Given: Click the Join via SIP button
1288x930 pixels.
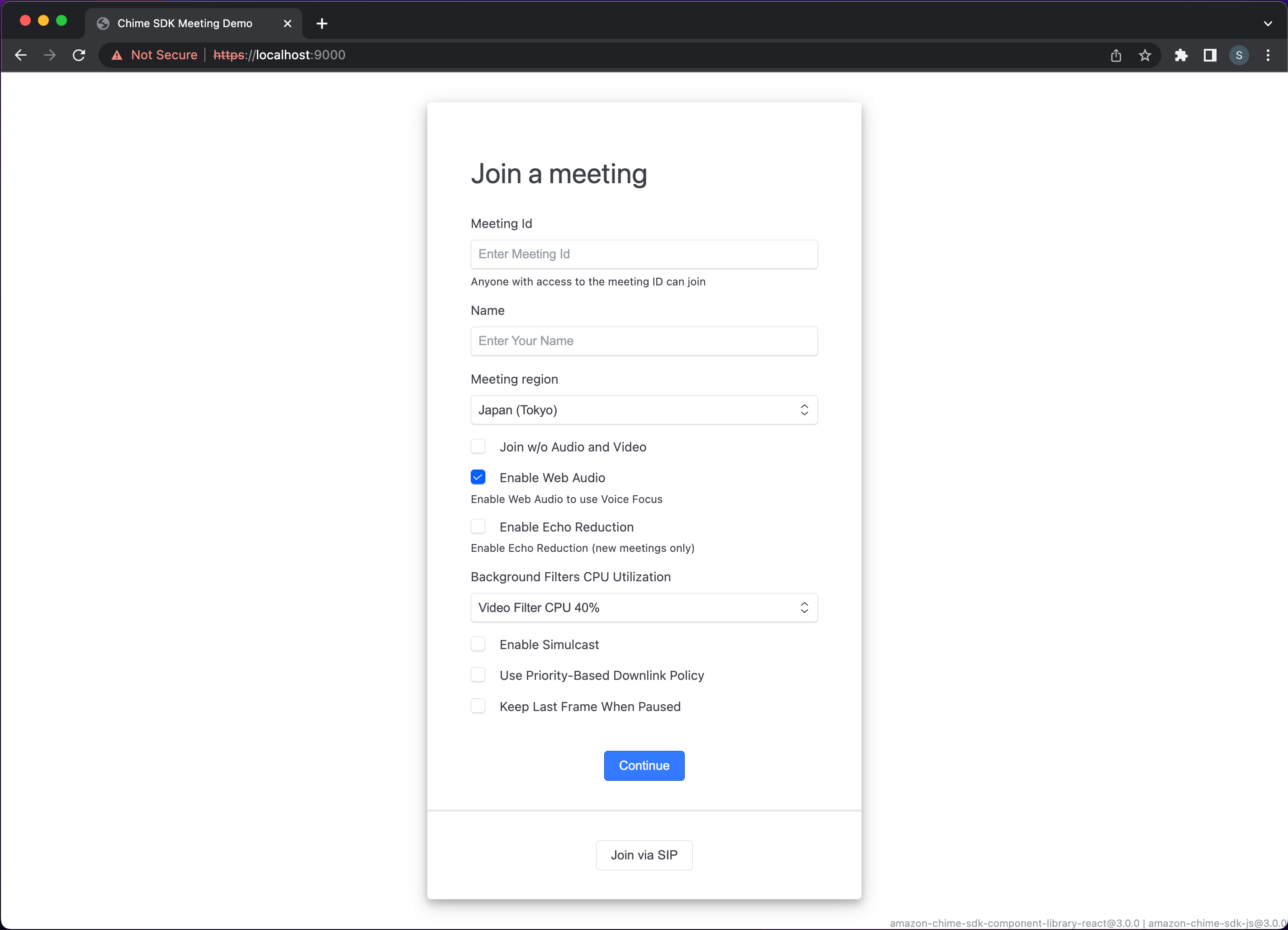Looking at the screenshot, I should 644,855.
